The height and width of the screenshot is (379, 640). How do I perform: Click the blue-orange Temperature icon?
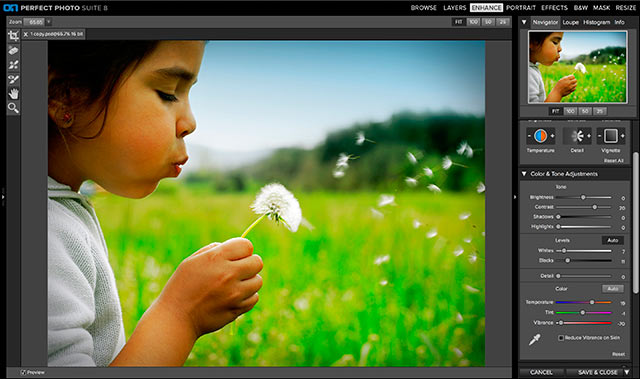[x=540, y=136]
